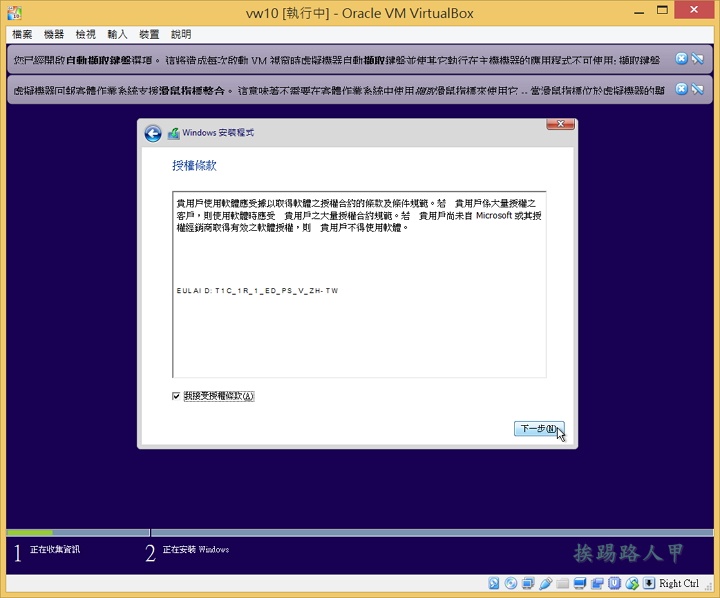Screen dimensions: 720x598
Task: Click the shared folders status icon
Action: [x=562, y=583]
